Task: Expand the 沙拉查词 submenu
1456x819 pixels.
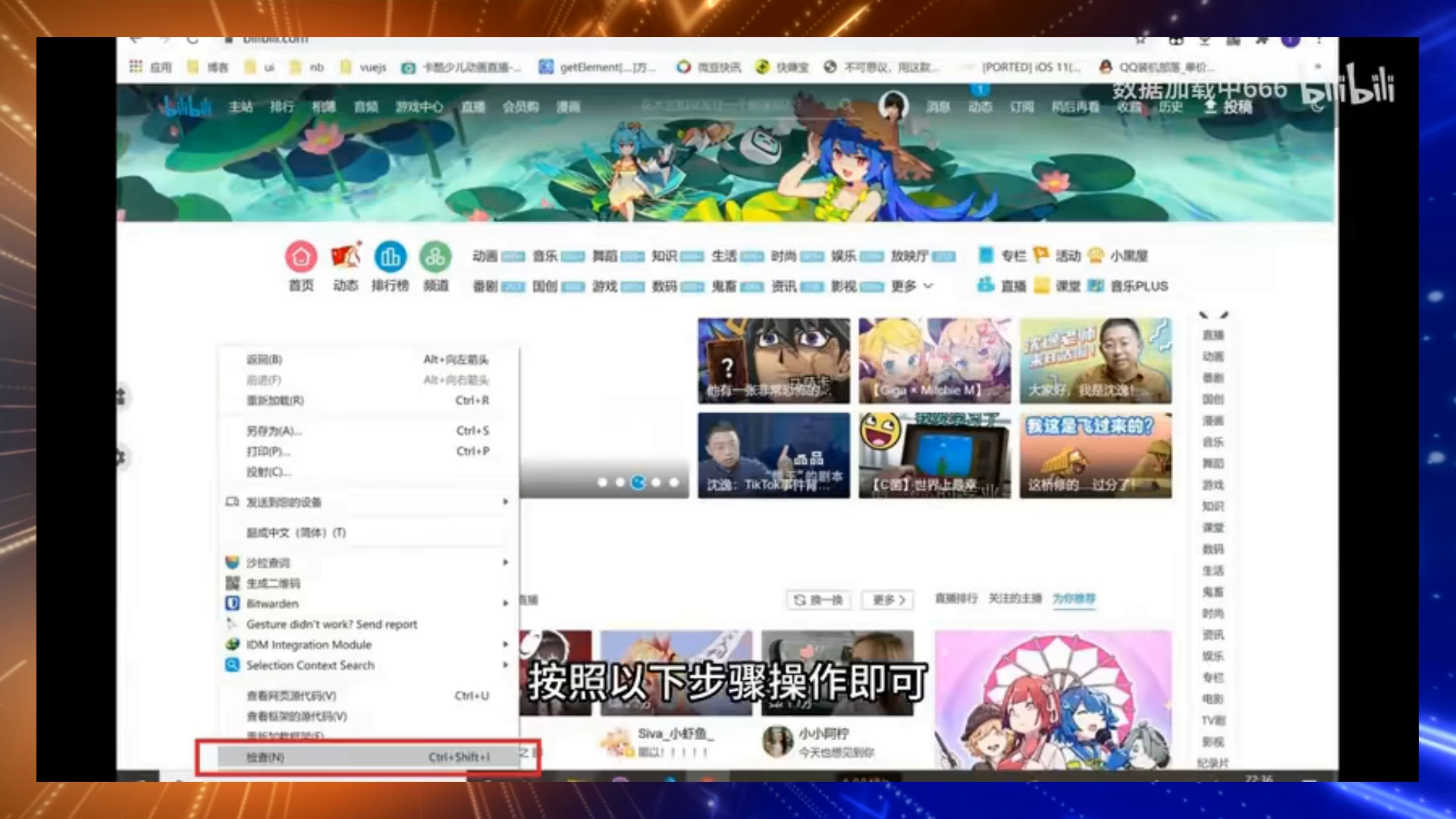Action: (369, 563)
